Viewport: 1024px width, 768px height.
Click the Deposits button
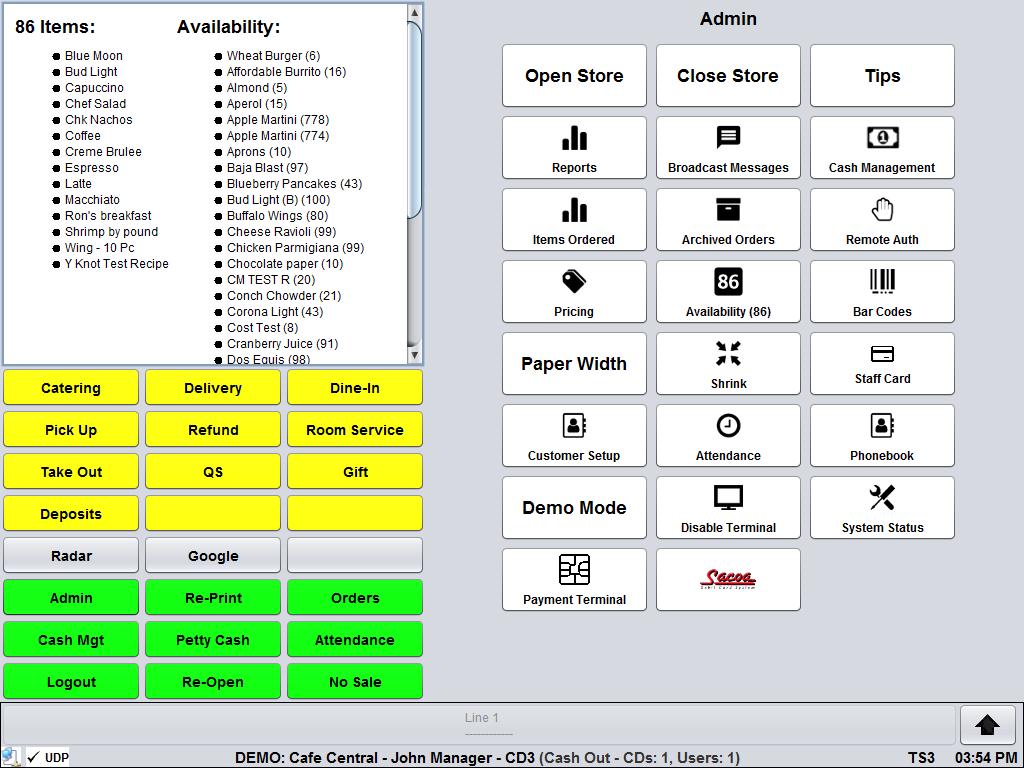[x=71, y=513]
